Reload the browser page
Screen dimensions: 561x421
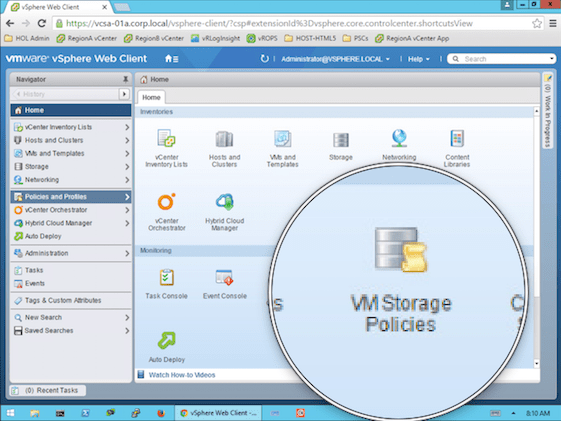[x=42, y=24]
